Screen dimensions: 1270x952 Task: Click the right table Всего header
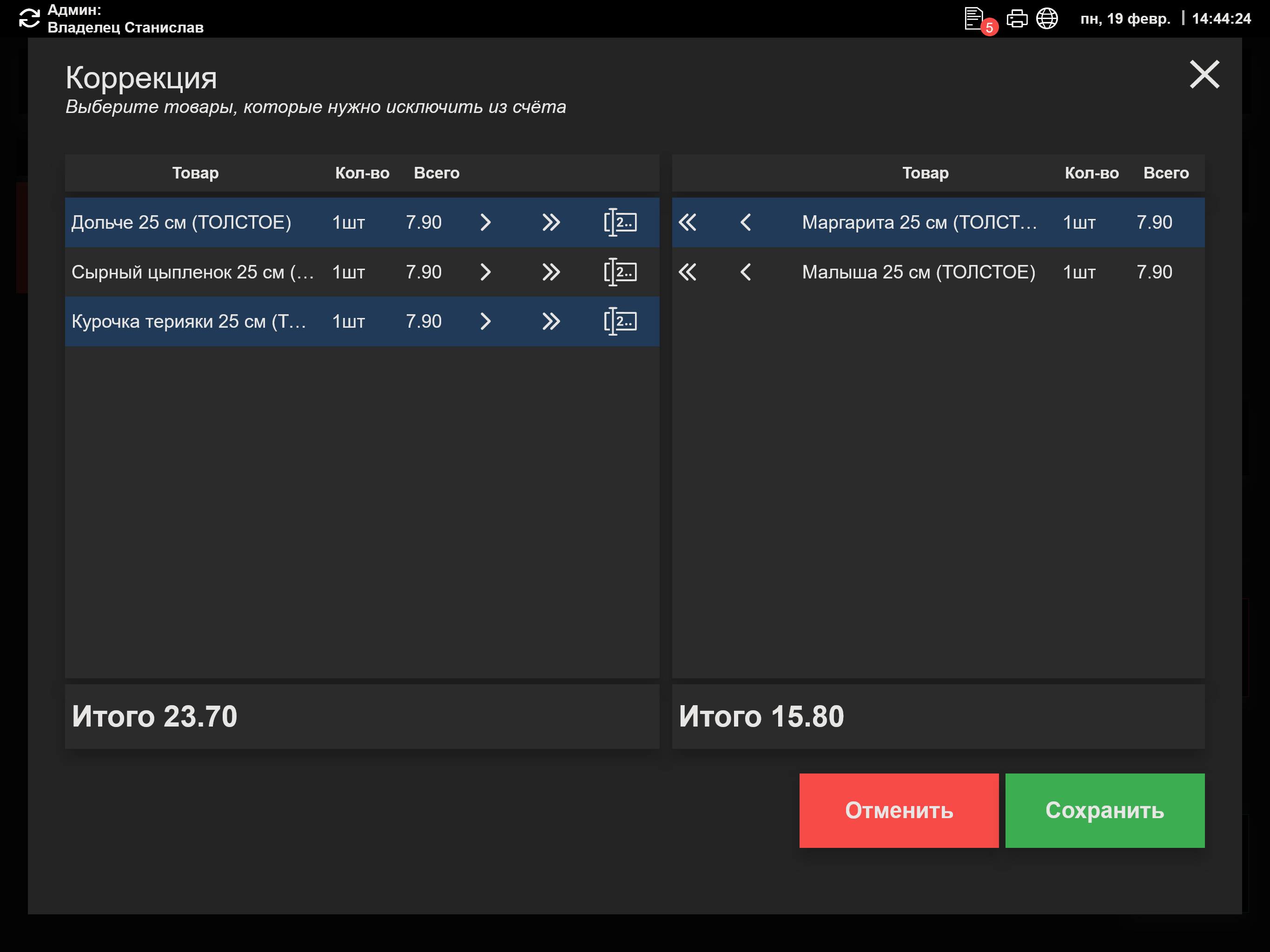[x=1165, y=173]
